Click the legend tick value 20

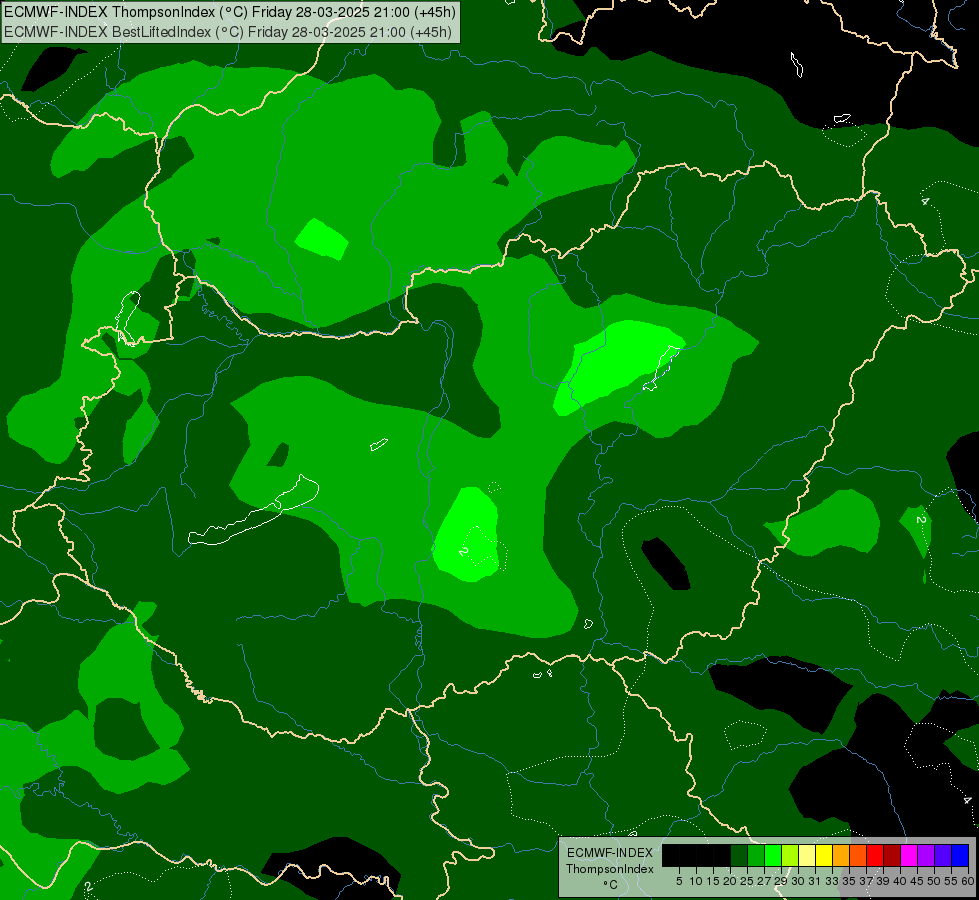click(x=730, y=881)
